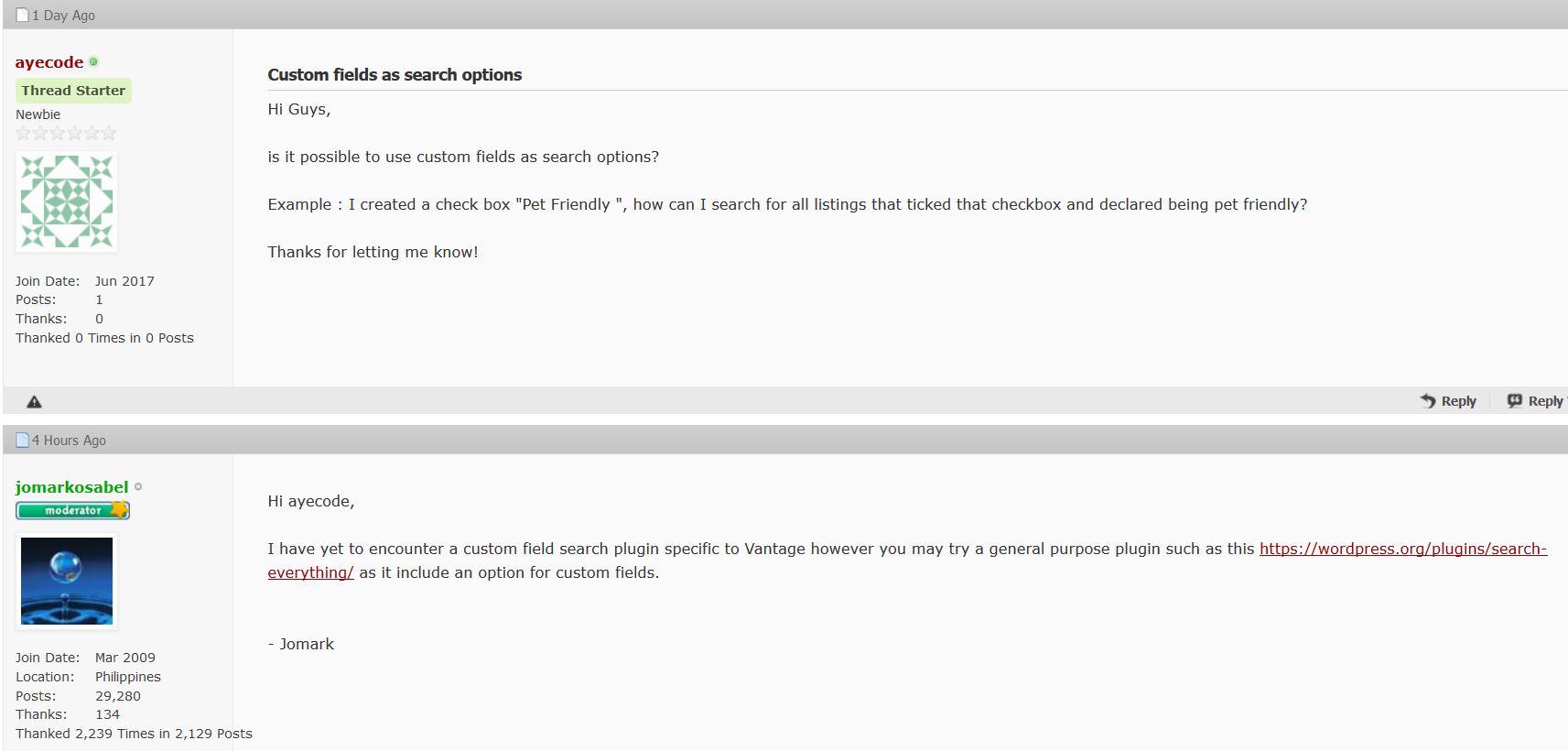Image resolution: width=1568 pixels, height=751 pixels.
Task: Click the post icon beside "4 Hours Ago"
Action: pyautogui.click(x=23, y=441)
